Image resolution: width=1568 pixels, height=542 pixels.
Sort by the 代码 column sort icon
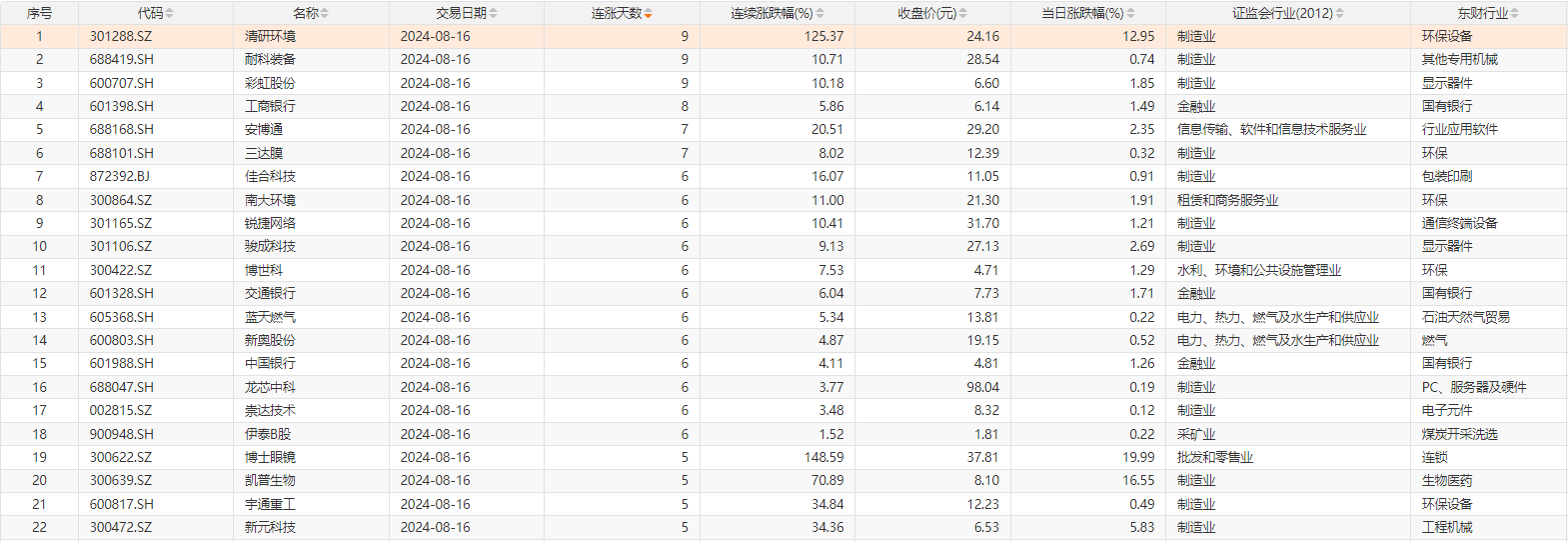point(170,13)
